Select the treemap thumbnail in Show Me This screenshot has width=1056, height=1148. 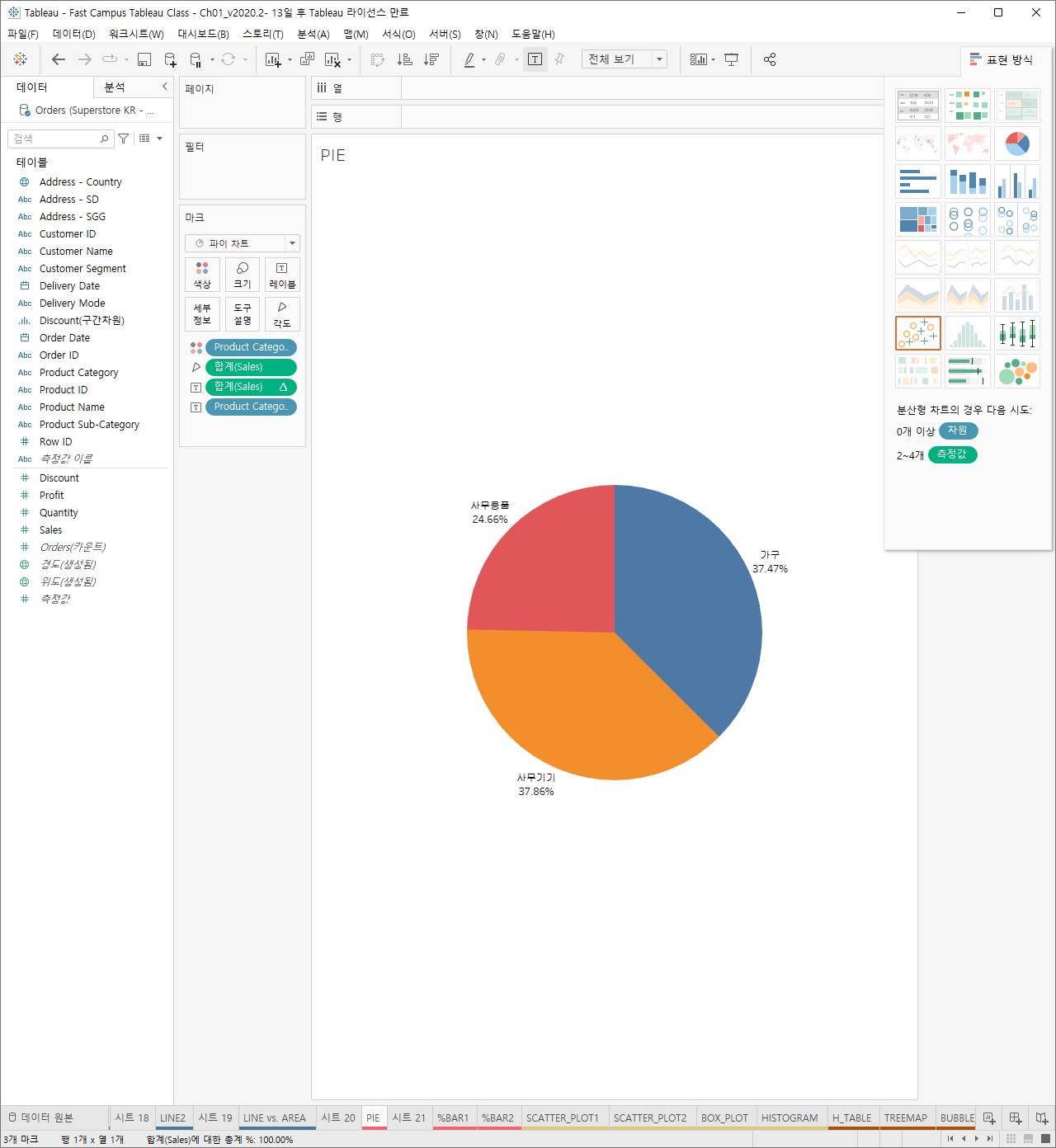pos(918,219)
